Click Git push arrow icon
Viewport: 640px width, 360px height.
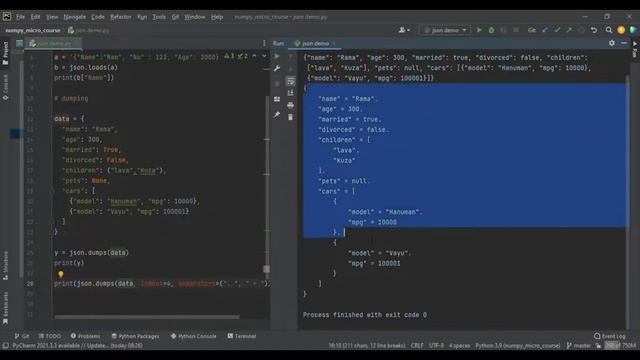(x=569, y=30)
